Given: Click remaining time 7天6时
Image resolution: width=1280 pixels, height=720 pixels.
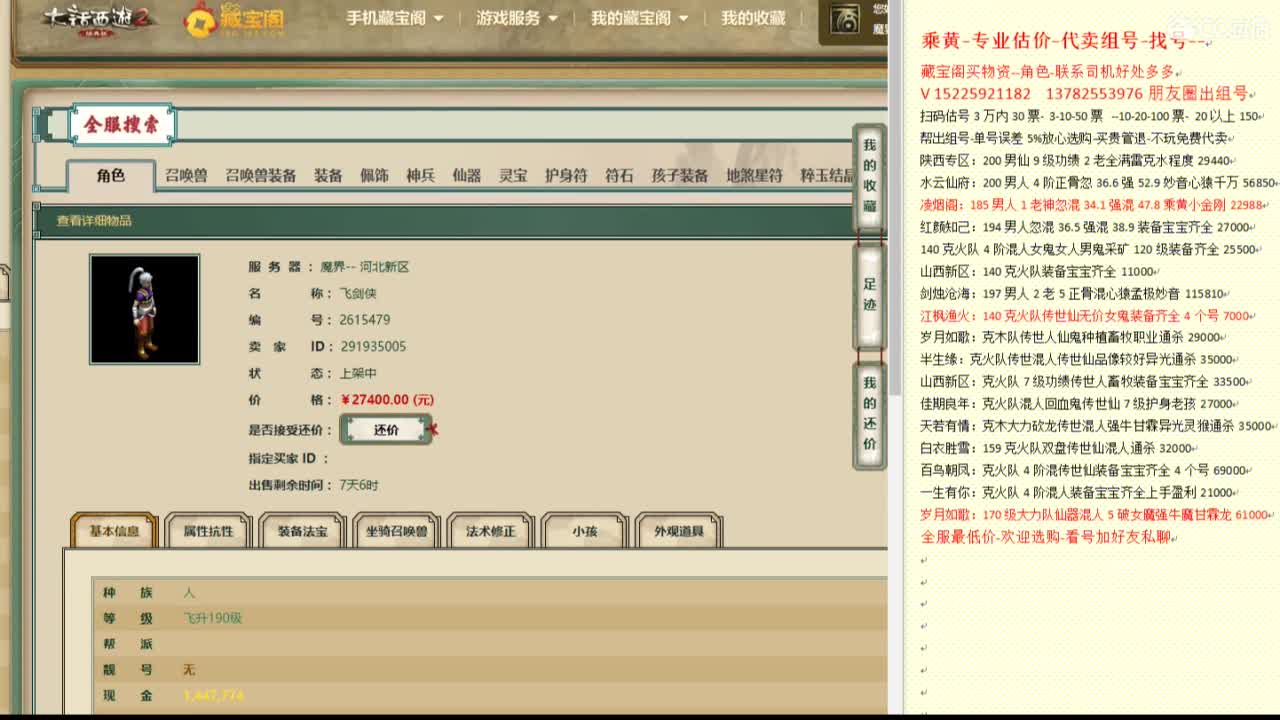Looking at the screenshot, I should 359,485.
